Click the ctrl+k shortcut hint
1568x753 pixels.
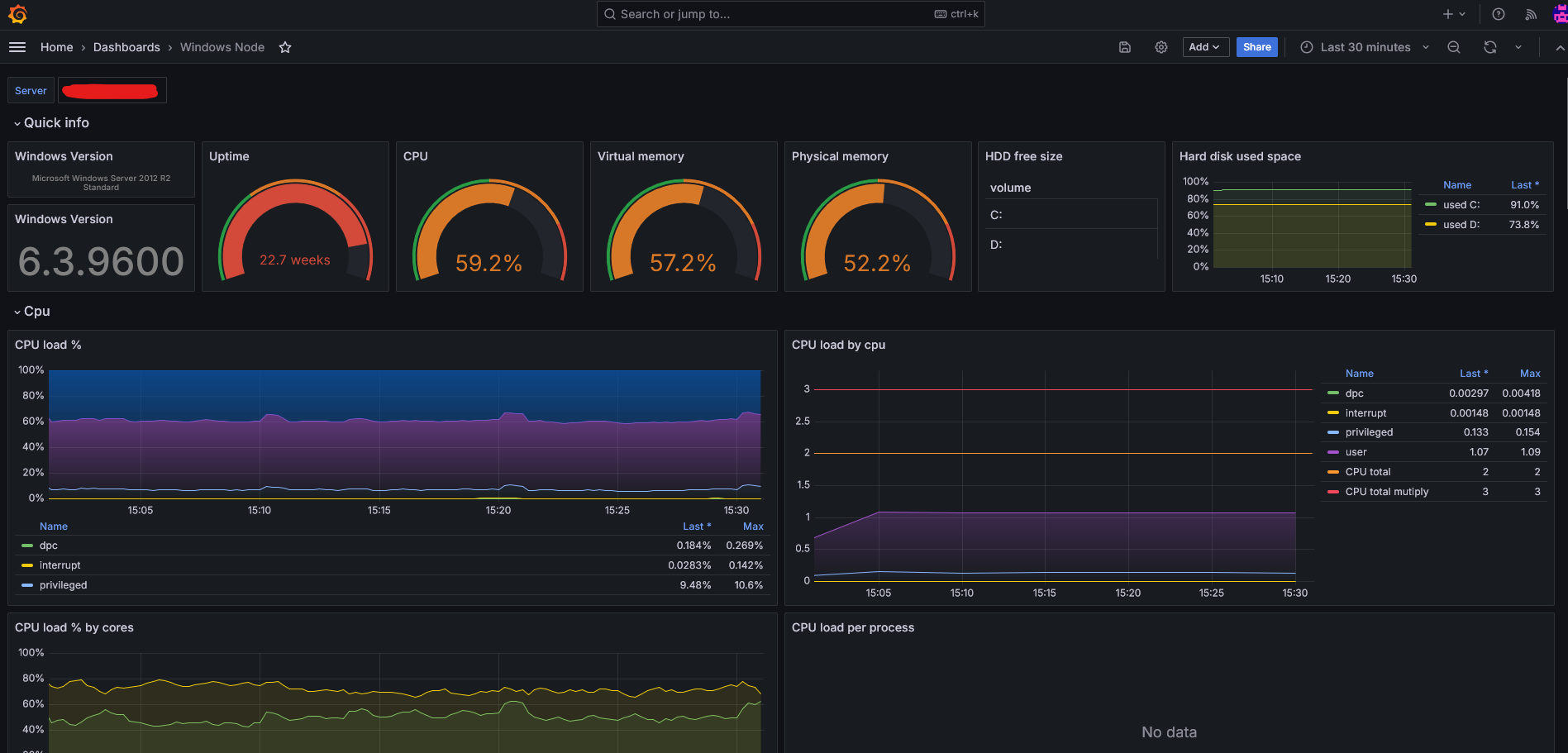click(956, 14)
